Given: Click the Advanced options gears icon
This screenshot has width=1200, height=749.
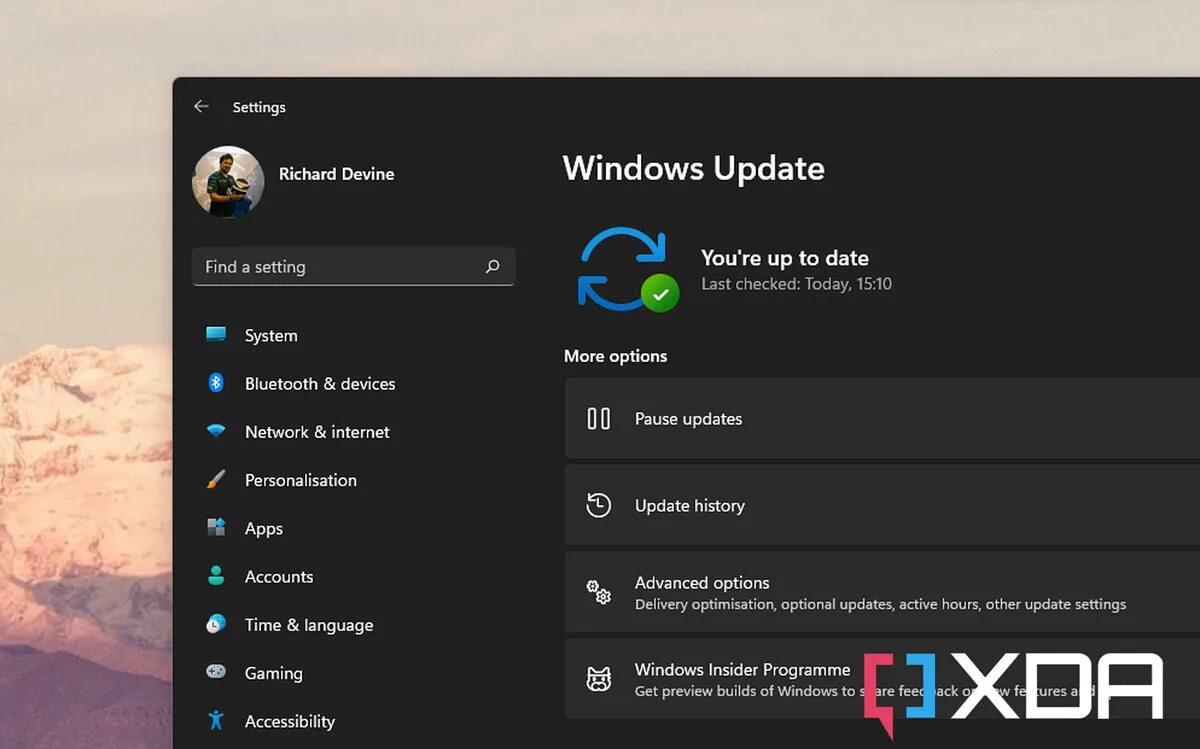Looking at the screenshot, I should 599,592.
